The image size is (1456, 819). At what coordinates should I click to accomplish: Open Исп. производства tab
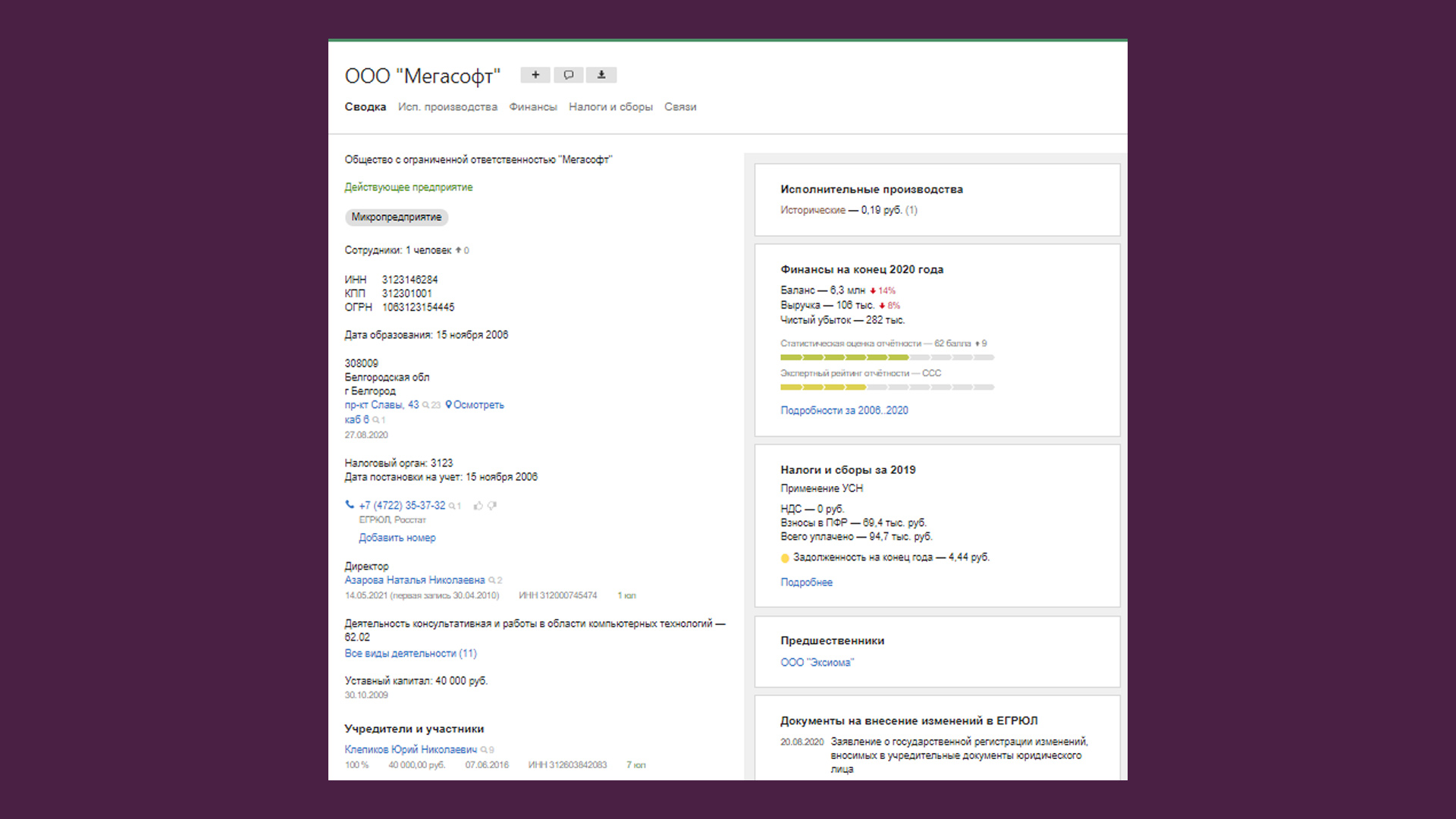[x=447, y=107]
